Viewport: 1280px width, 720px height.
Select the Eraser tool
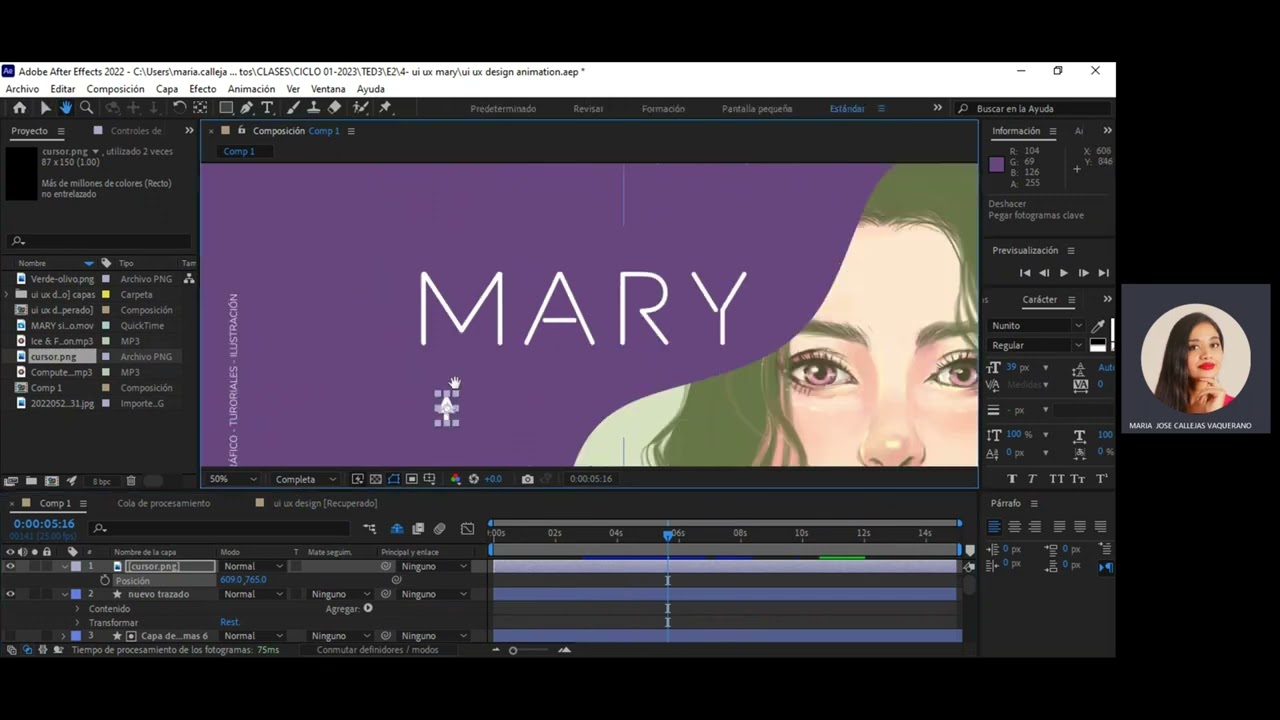[335, 108]
